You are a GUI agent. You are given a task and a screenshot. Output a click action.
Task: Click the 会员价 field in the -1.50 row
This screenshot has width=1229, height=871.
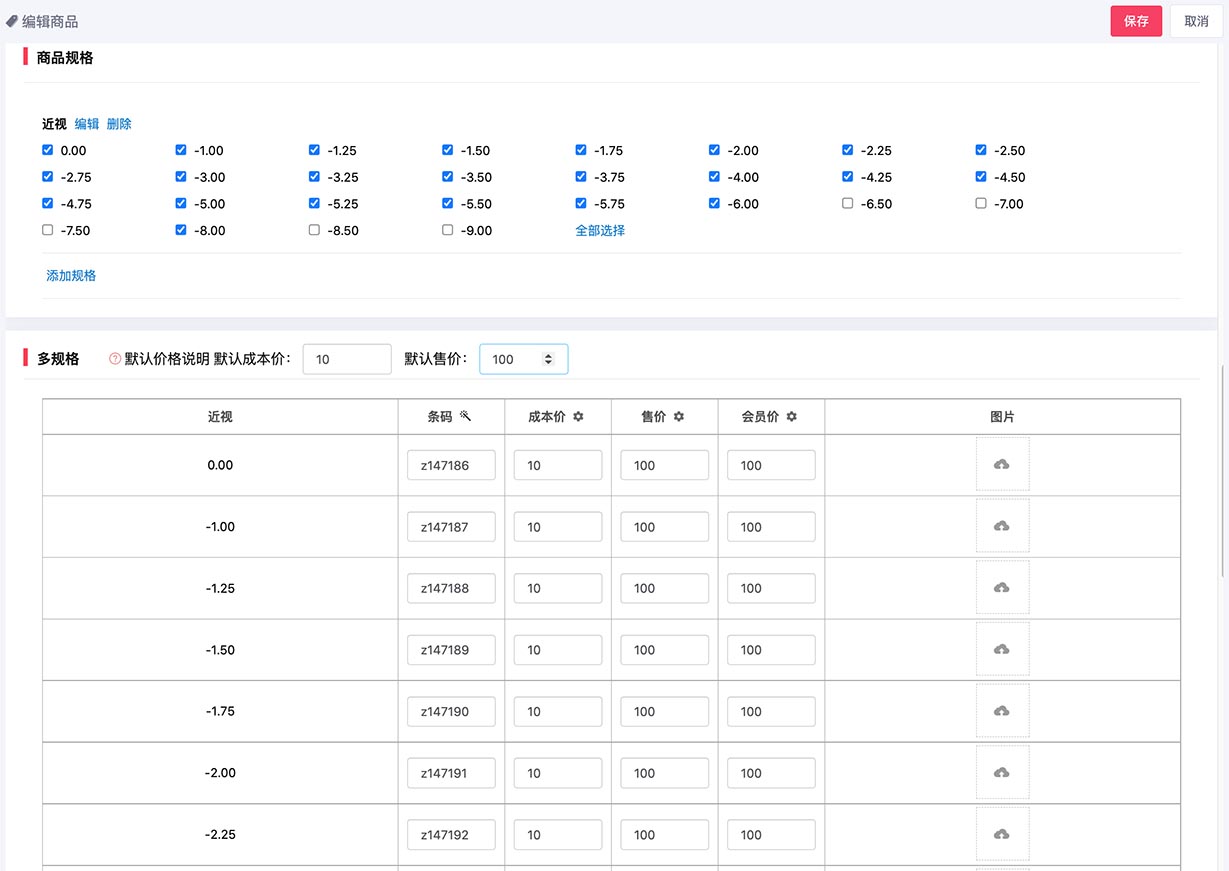[x=771, y=650]
